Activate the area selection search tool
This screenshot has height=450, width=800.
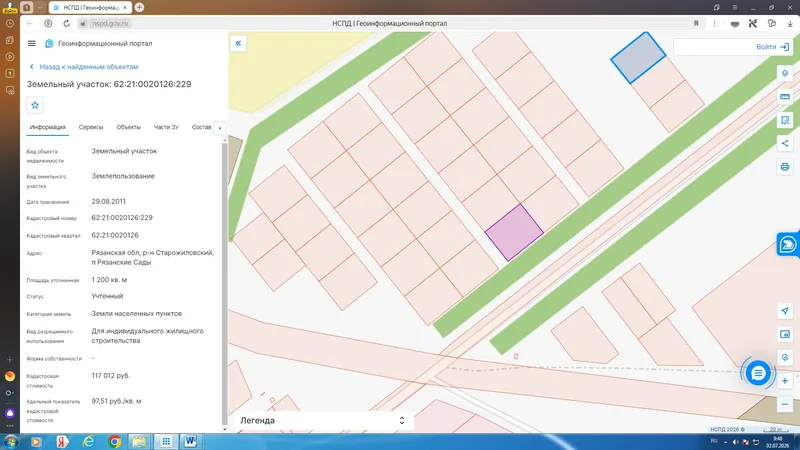click(x=785, y=120)
